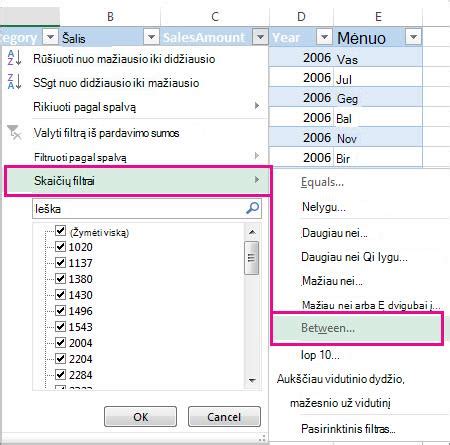The height and width of the screenshot is (445, 450).
Task: Select column D header
Action: pyautogui.click(x=301, y=17)
